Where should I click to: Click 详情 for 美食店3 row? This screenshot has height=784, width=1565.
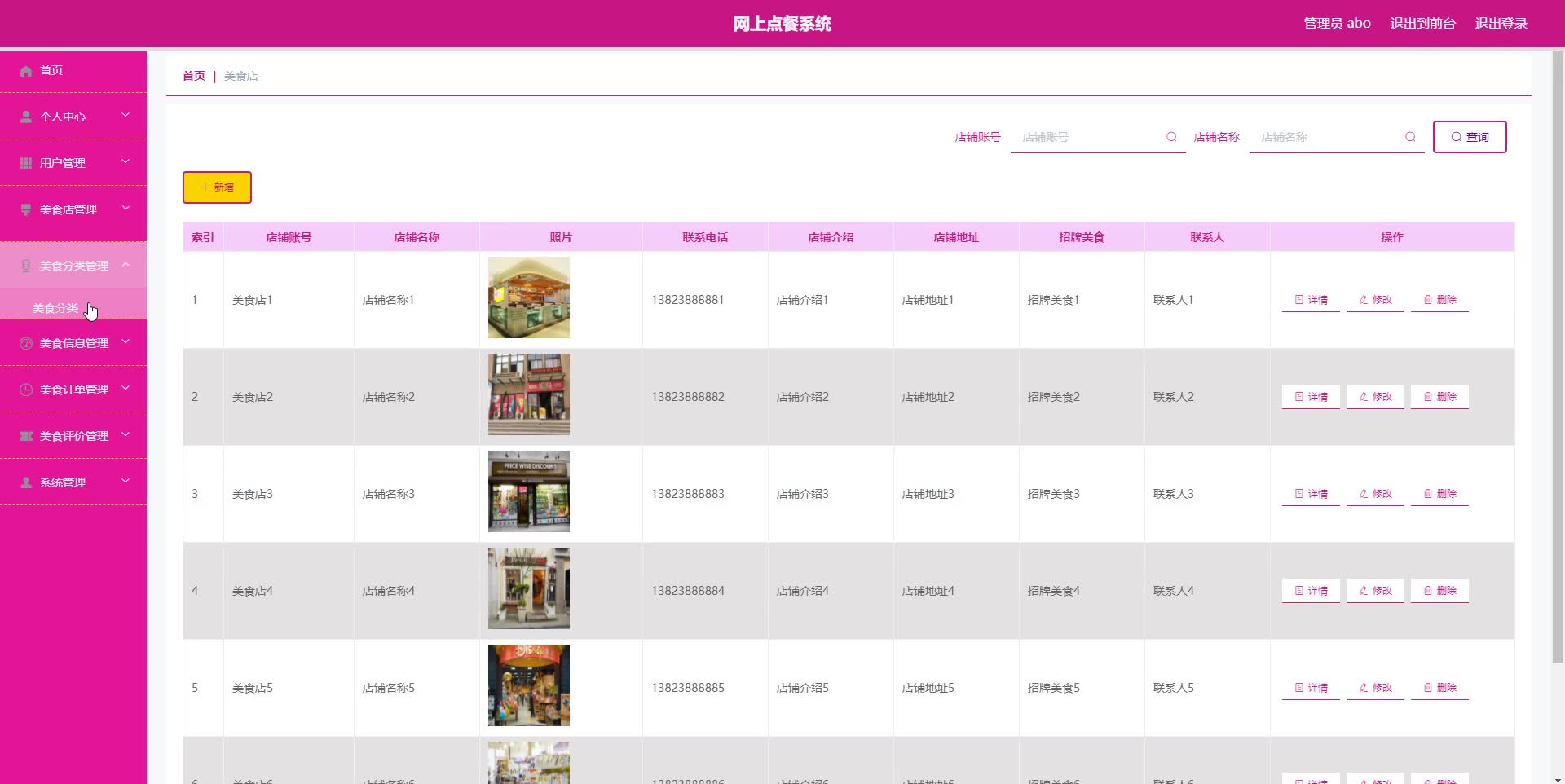click(1311, 494)
